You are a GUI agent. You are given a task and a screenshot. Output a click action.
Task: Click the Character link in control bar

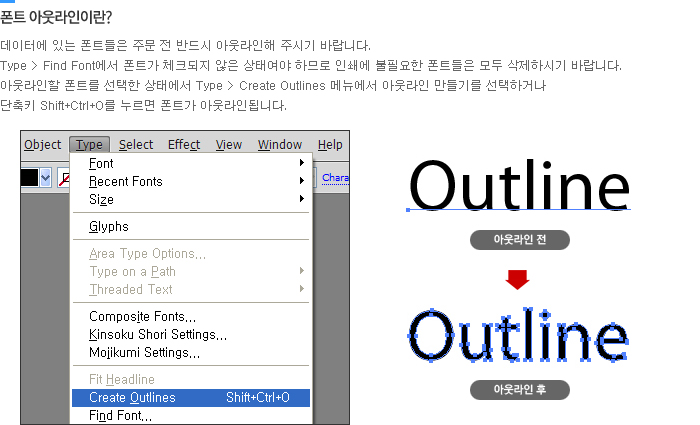pyautogui.click(x=336, y=178)
